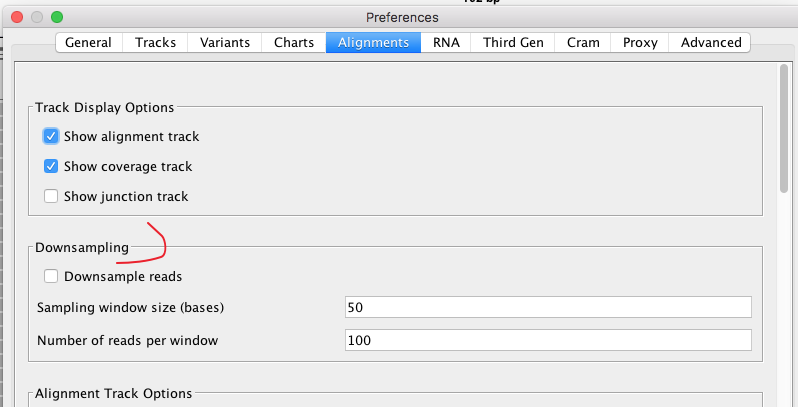Enable the Downsample reads checkbox
This screenshot has width=798, height=407.
pos(51,276)
